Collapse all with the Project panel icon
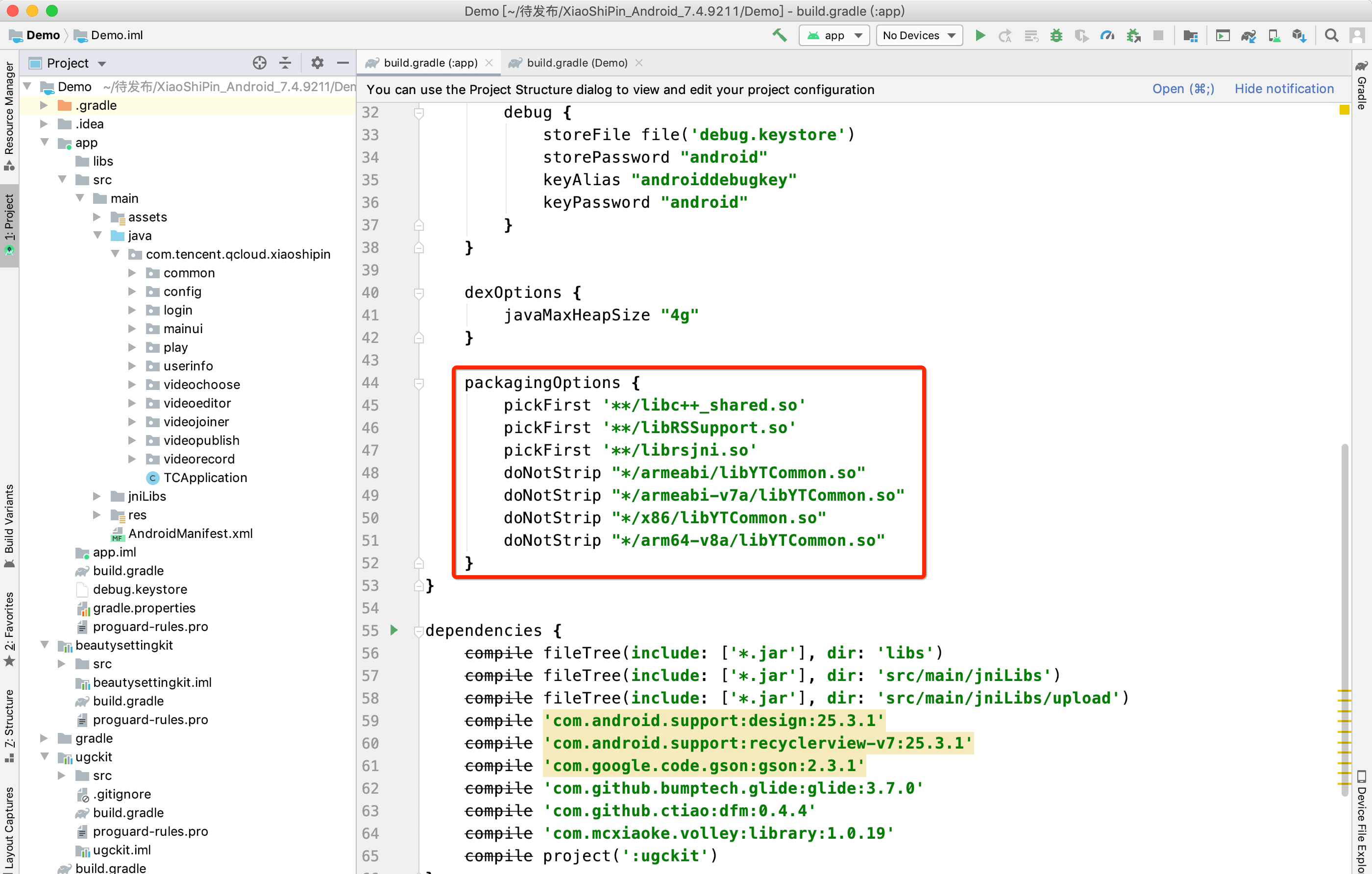The height and width of the screenshot is (874, 1372). [286, 63]
